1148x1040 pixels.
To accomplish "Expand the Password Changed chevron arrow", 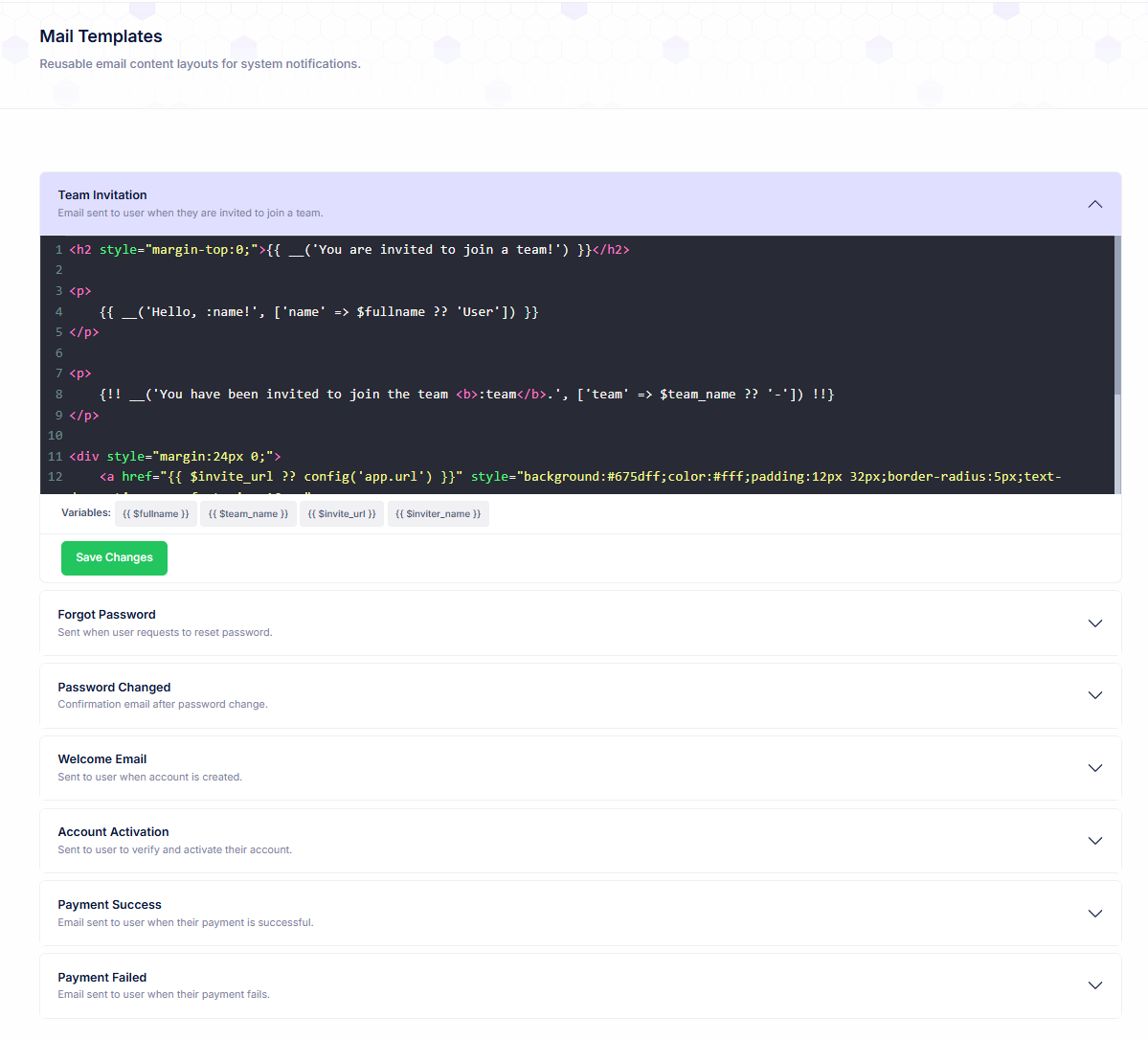I will click(x=1094, y=695).
